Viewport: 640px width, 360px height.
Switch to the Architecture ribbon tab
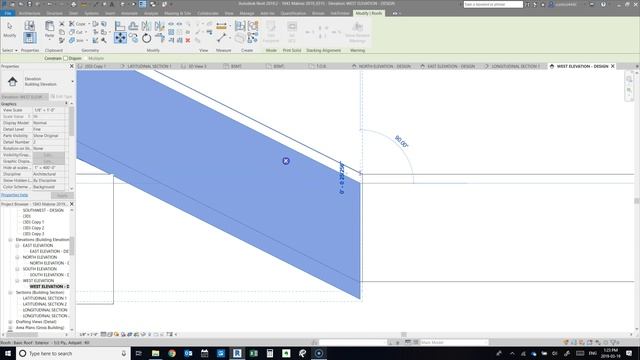point(29,13)
